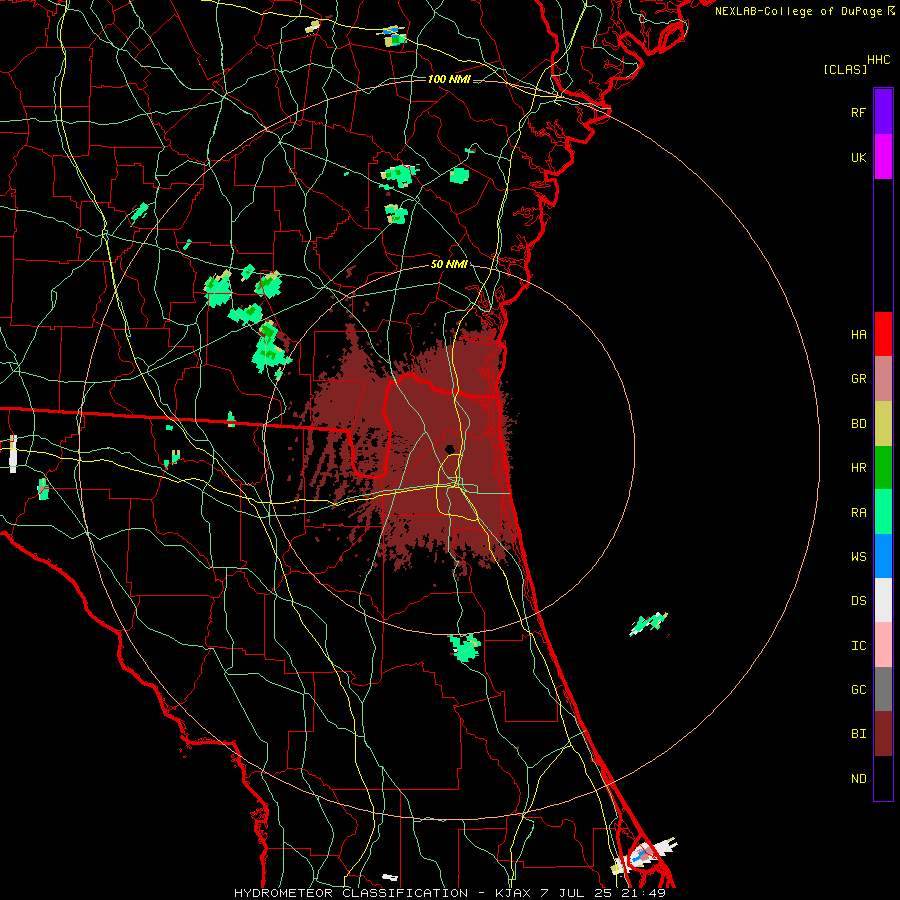This screenshot has height=900, width=900.
Task: Select the BD yellow legend swatch
Action: (883, 424)
